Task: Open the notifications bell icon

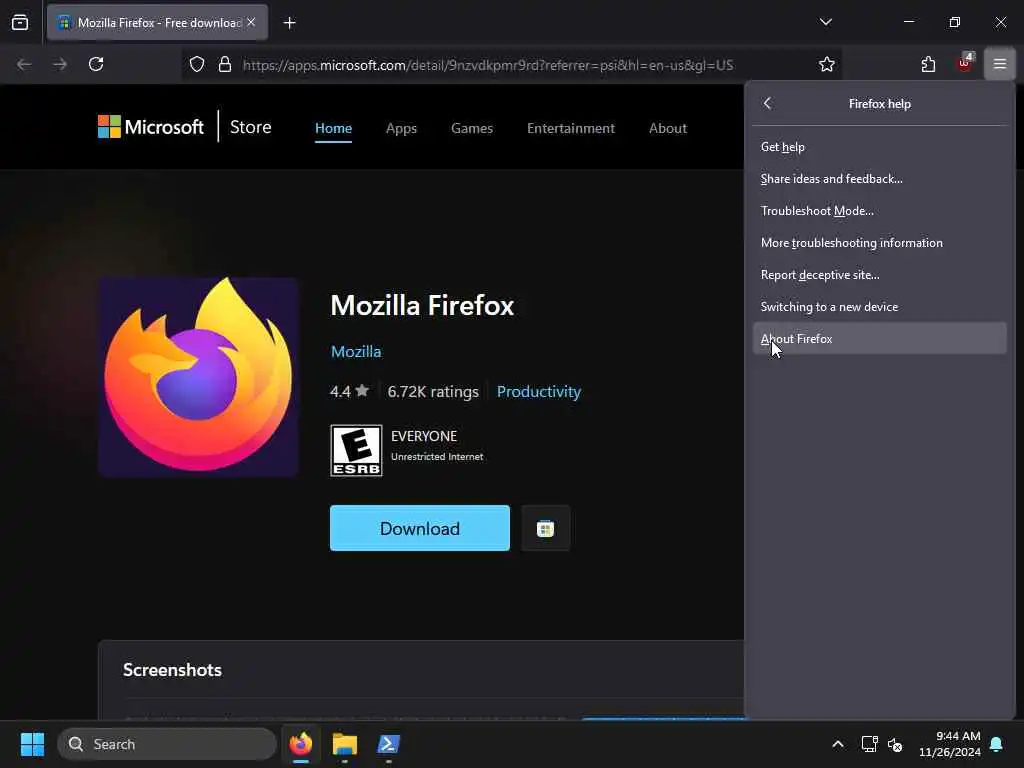Action: (996, 744)
